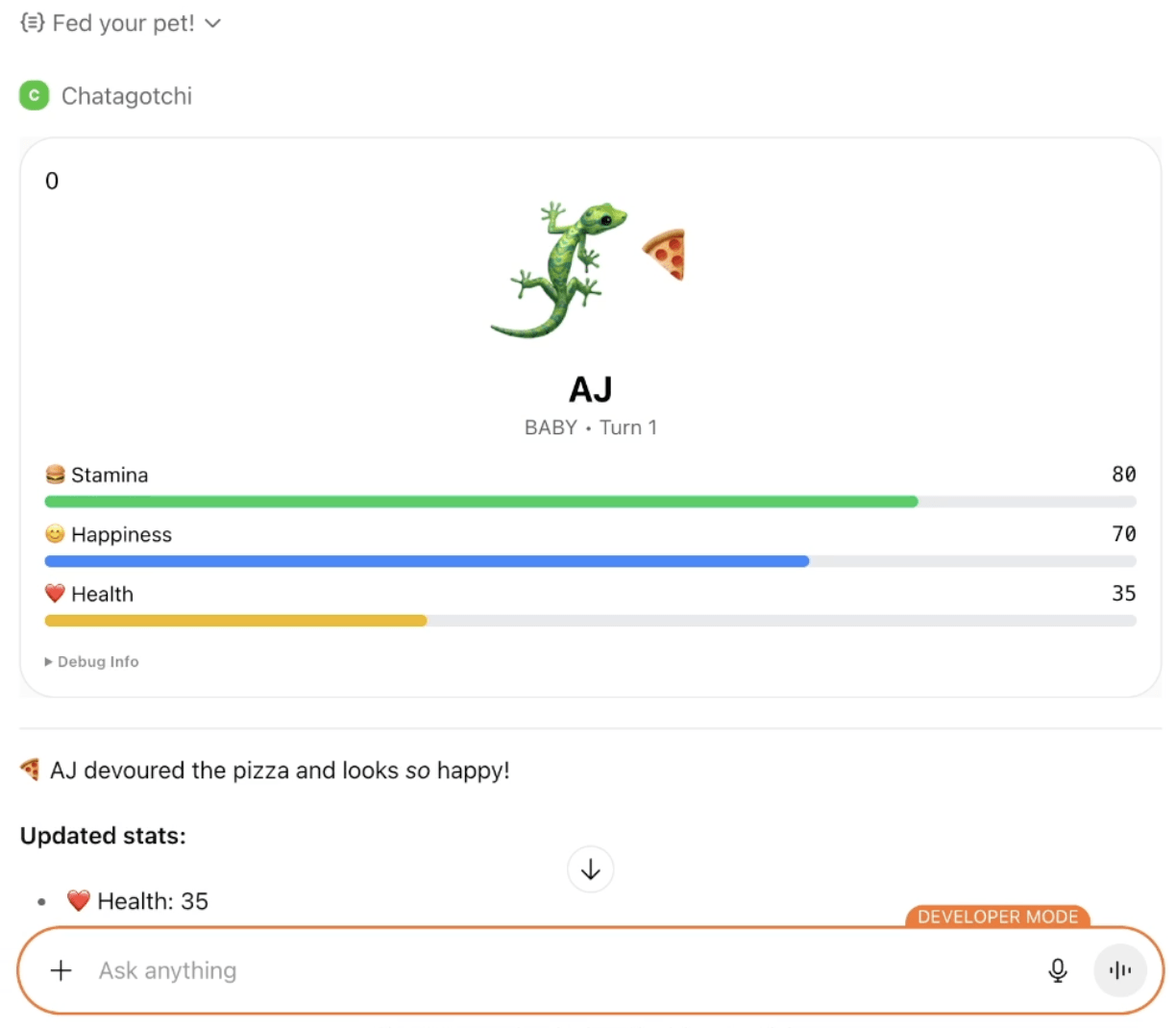Click the green Chatagotchi app icon
The width and height of the screenshot is (1176, 1028).
pos(34,96)
